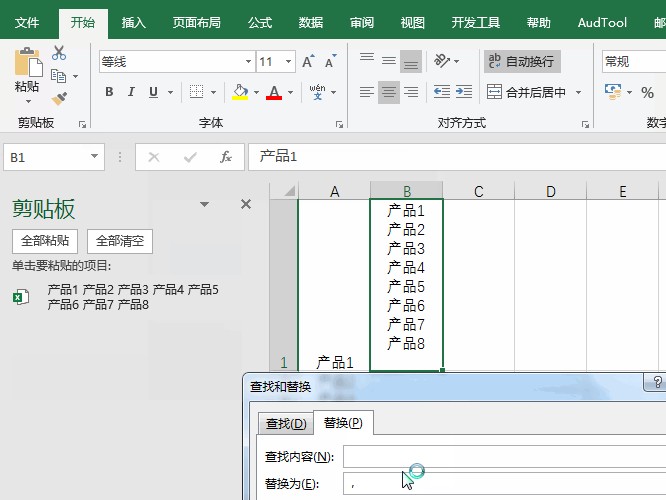
Task: Switch to the 查找(D) tab
Action: (285, 423)
